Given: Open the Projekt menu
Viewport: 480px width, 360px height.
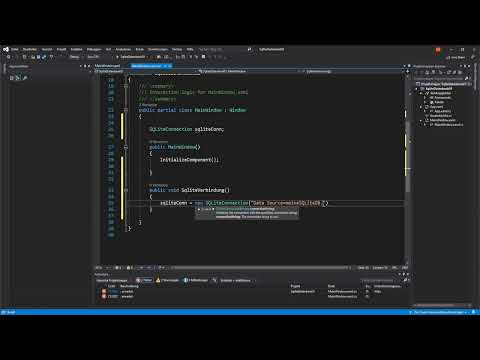Looking at the screenshot, I should click(61, 49).
